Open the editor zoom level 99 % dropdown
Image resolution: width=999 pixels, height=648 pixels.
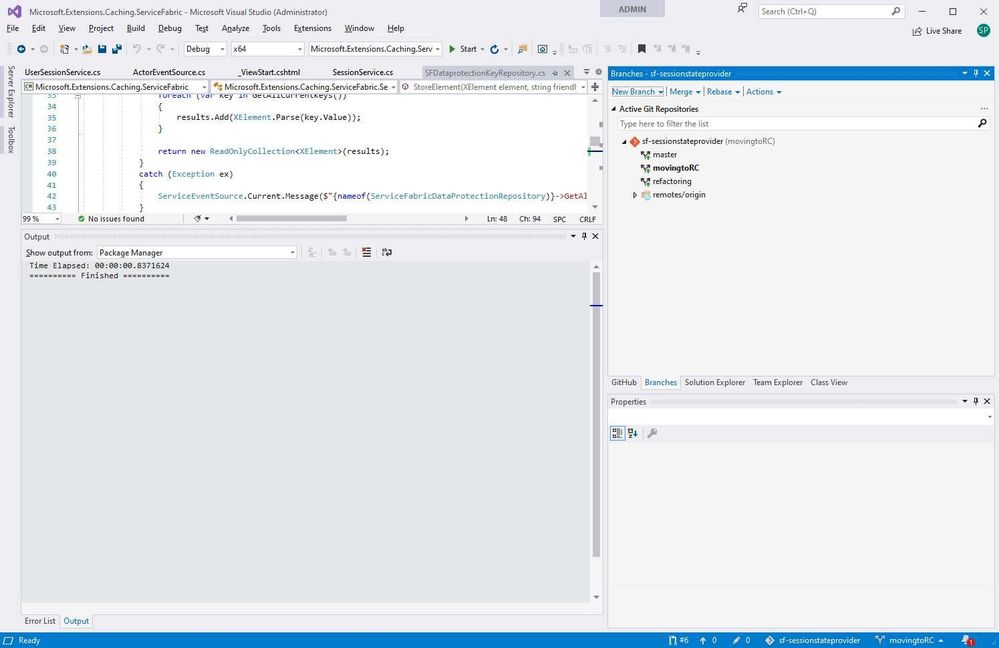click(x=41, y=219)
